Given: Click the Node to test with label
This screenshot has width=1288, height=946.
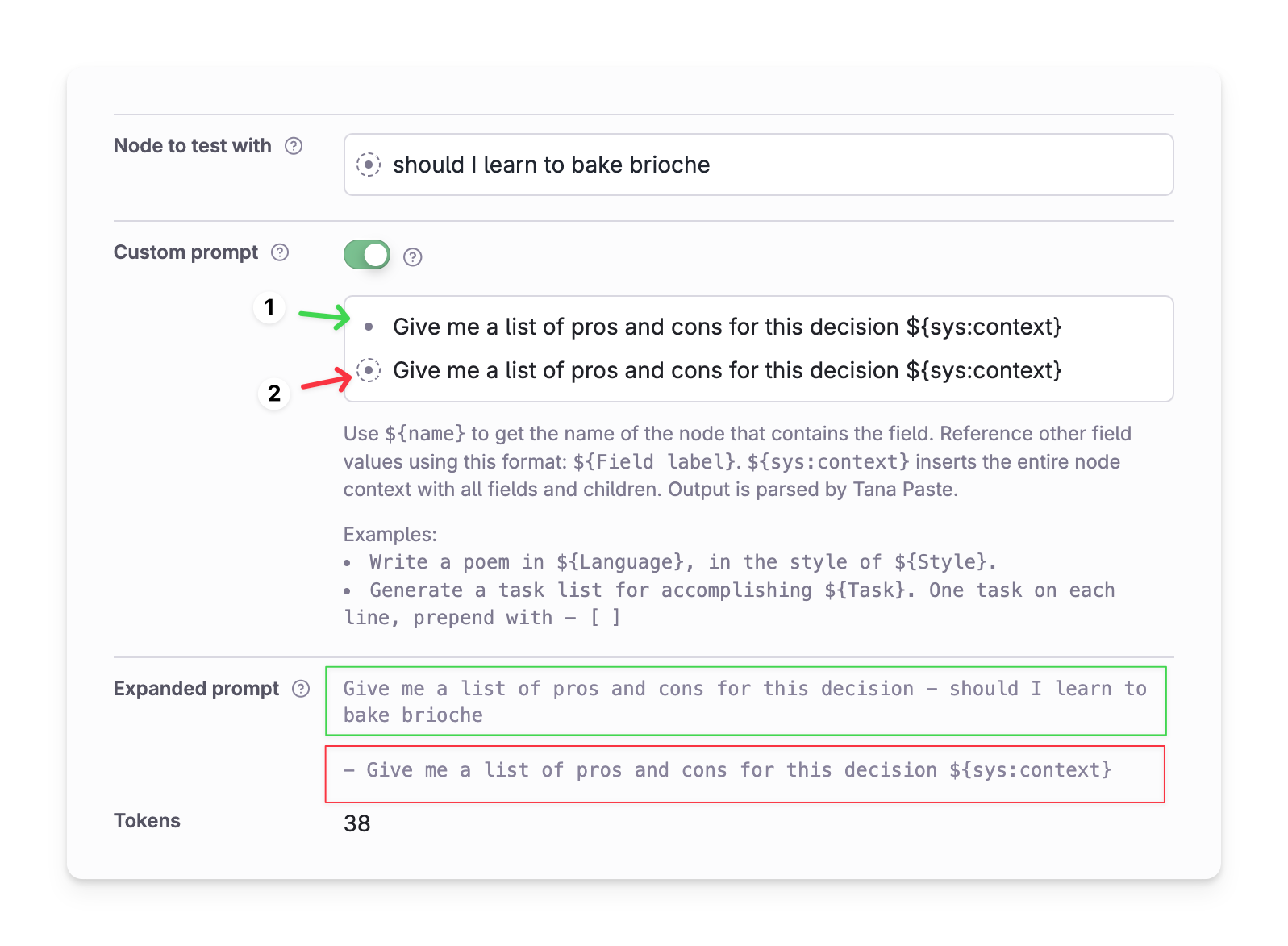Looking at the screenshot, I should tap(193, 146).
